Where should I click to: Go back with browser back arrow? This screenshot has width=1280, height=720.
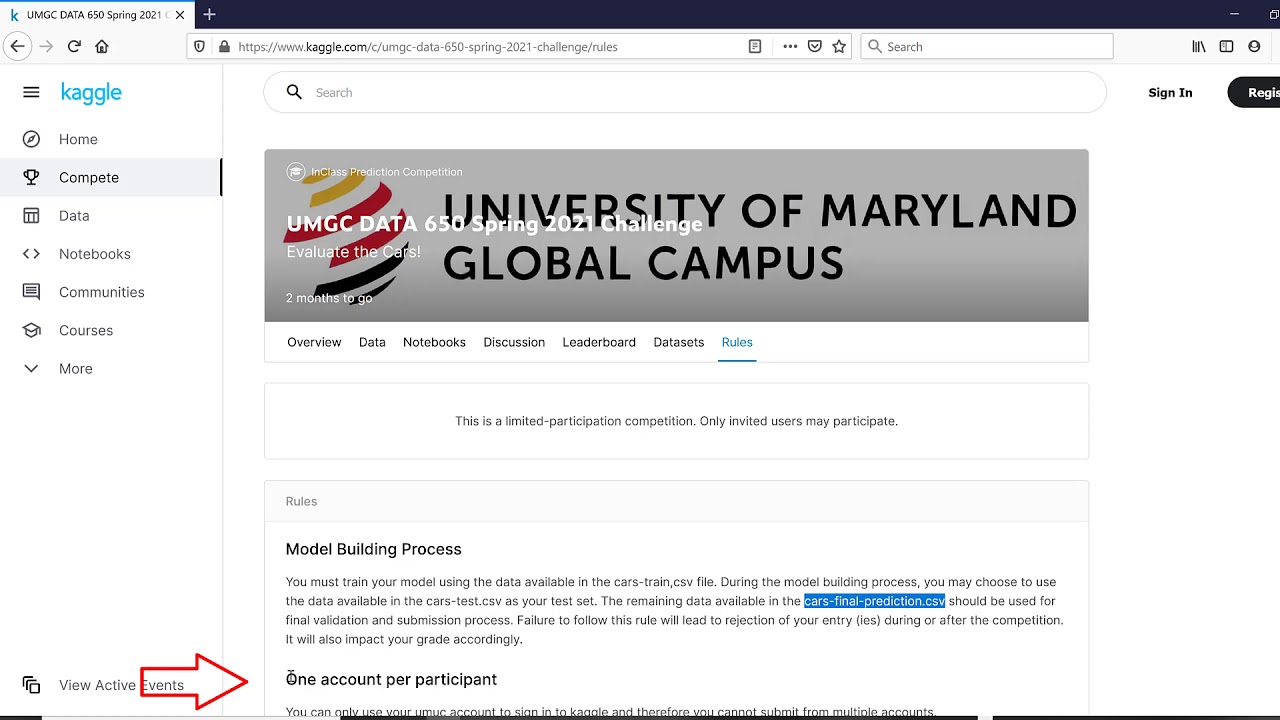17,46
